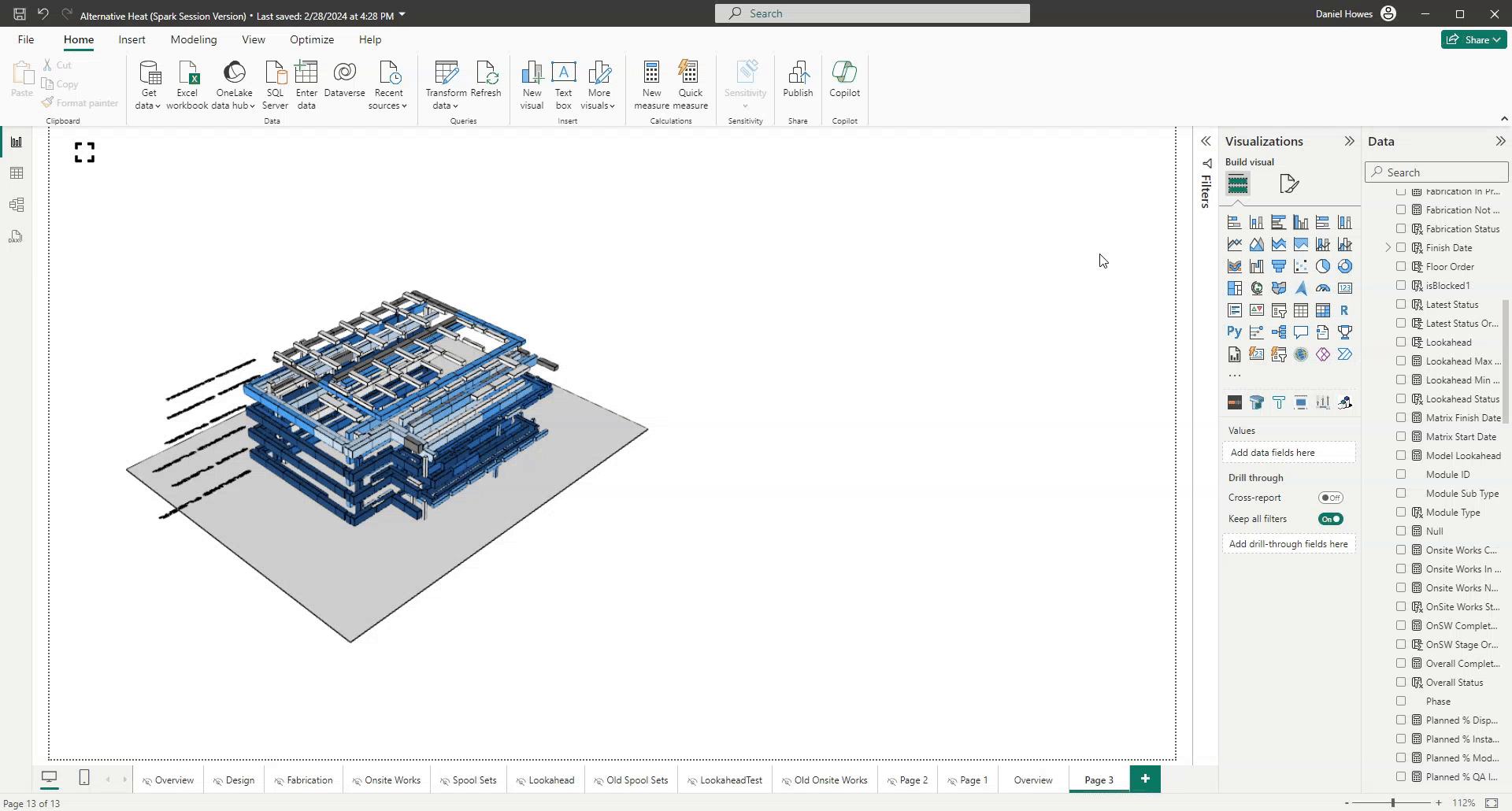Insert a Text box

563,85
